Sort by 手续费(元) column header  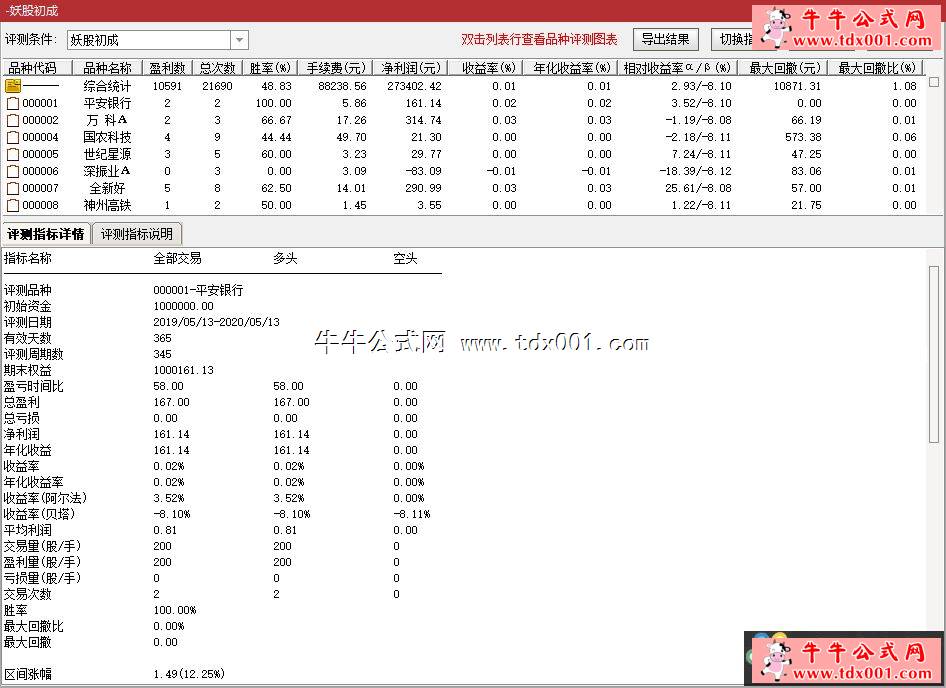[x=335, y=68]
